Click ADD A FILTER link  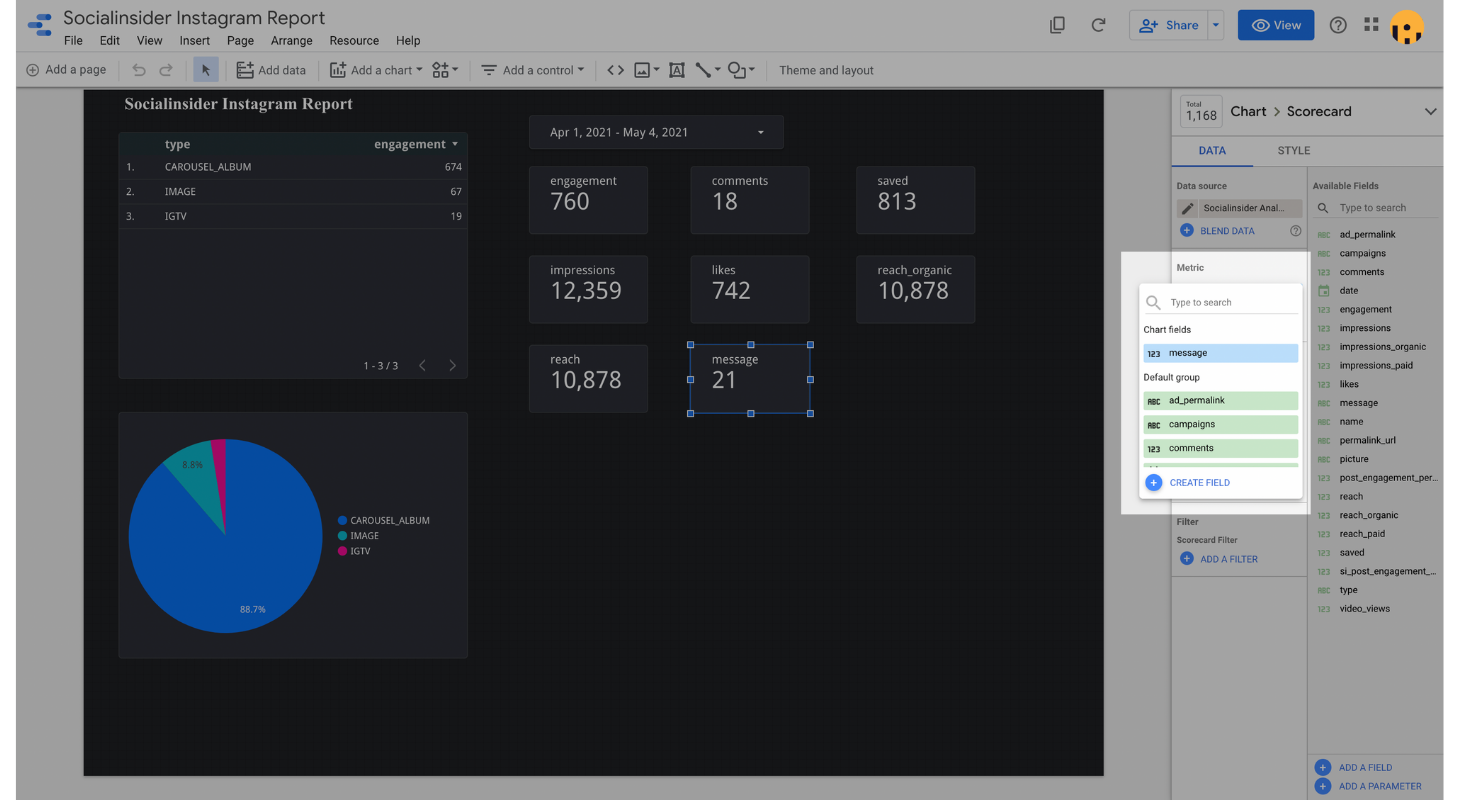tap(1228, 559)
